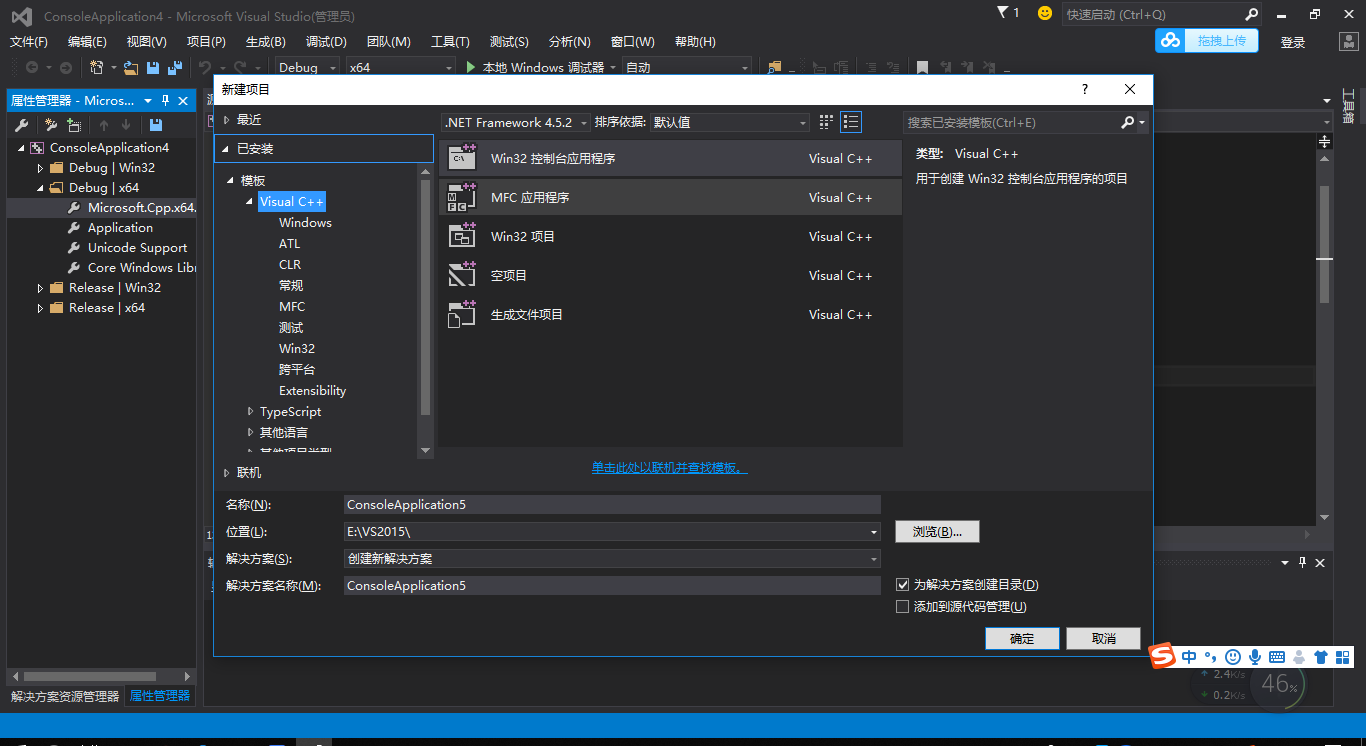Switch templates to medium list view
Screen dimensions: 1366x746
pos(851,122)
